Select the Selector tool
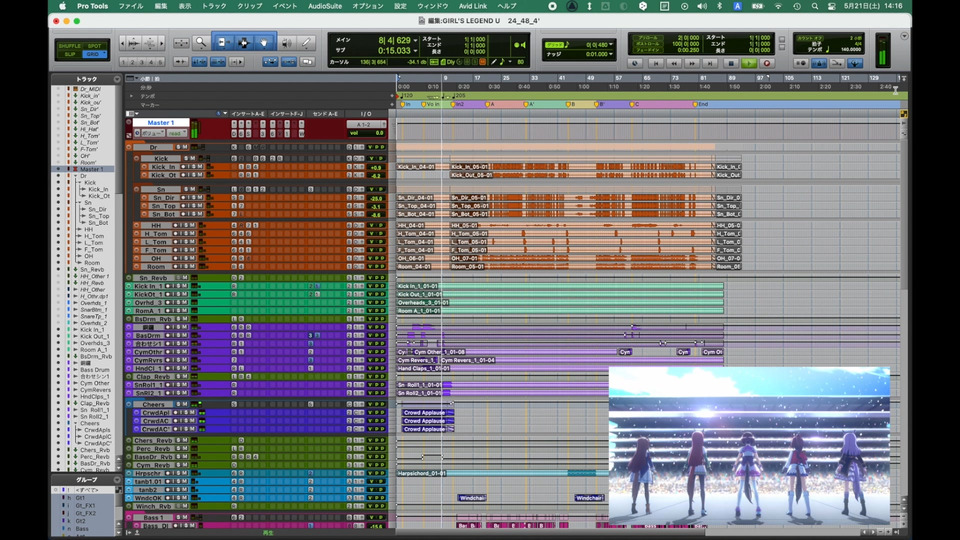 [x=244, y=43]
